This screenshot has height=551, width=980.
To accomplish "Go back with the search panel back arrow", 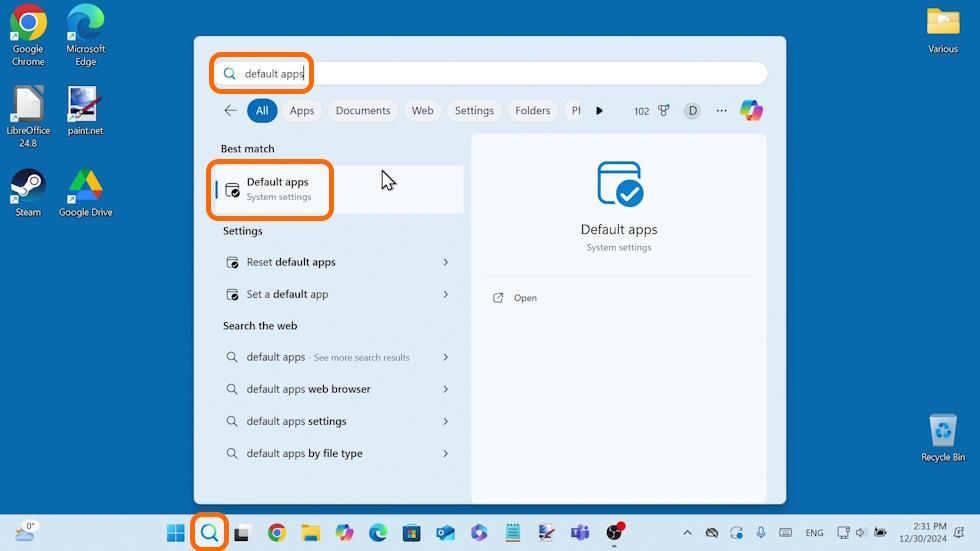I will coord(230,111).
